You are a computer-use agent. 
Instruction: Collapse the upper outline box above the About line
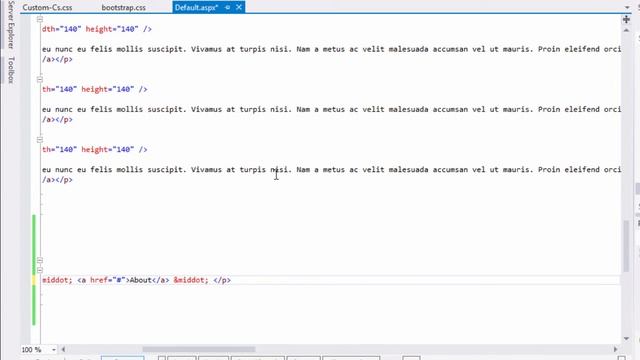[x=40, y=260]
